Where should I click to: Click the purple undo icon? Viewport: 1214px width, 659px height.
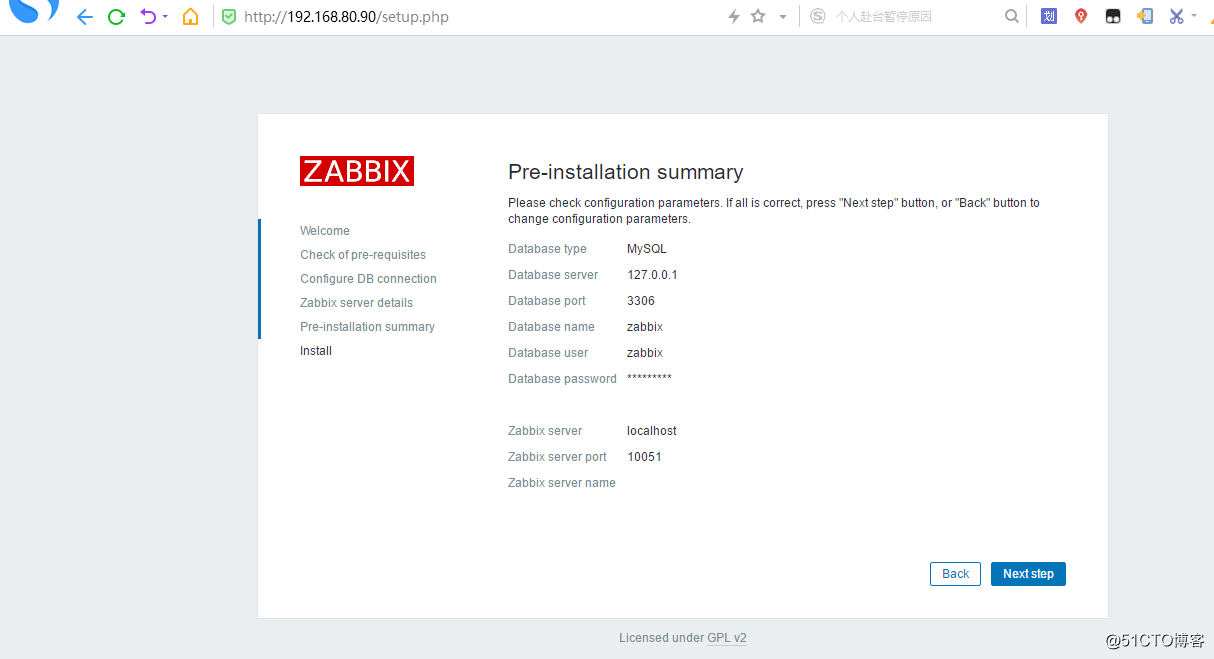148,16
